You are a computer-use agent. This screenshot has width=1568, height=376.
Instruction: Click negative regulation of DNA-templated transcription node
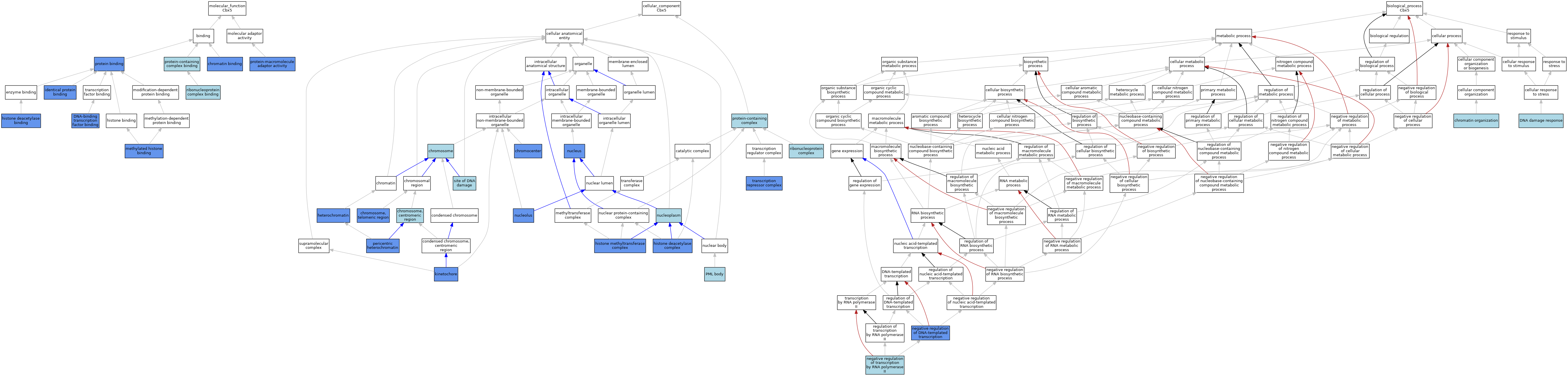pyautogui.click(x=930, y=333)
